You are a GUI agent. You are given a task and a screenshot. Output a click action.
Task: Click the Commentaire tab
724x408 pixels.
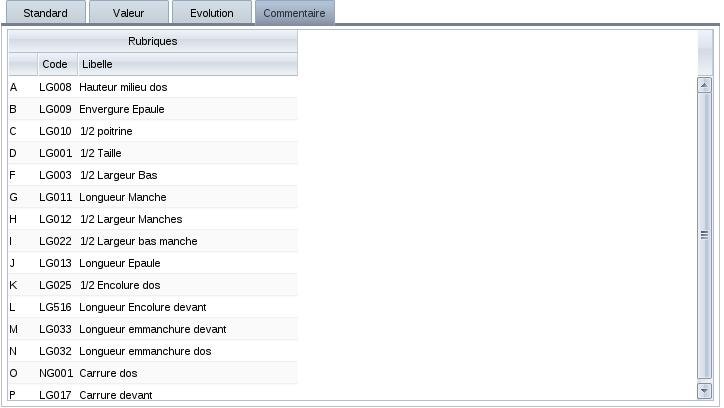point(294,13)
